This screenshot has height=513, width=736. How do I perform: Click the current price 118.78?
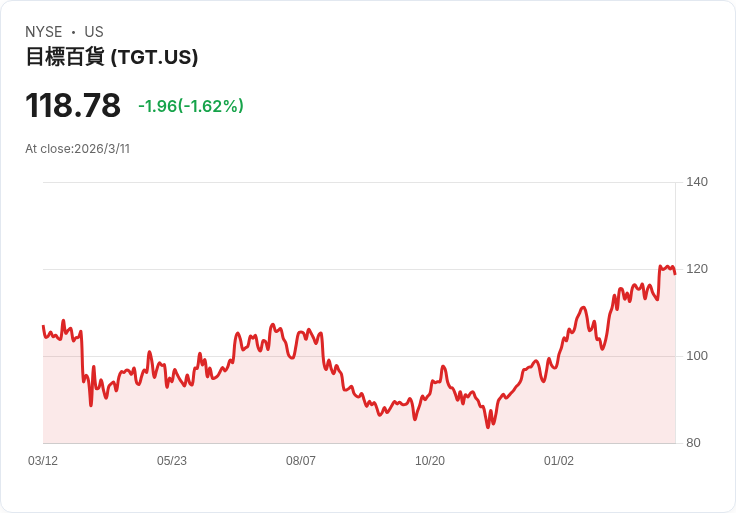coord(73,105)
